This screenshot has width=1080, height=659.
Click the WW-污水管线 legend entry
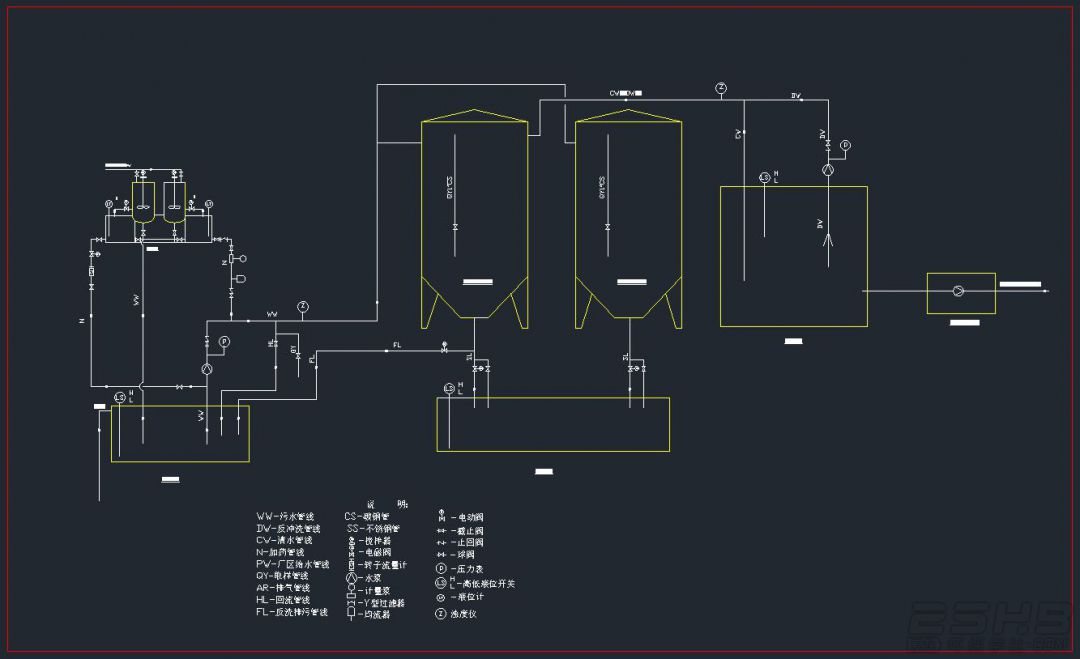[x=285, y=516]
